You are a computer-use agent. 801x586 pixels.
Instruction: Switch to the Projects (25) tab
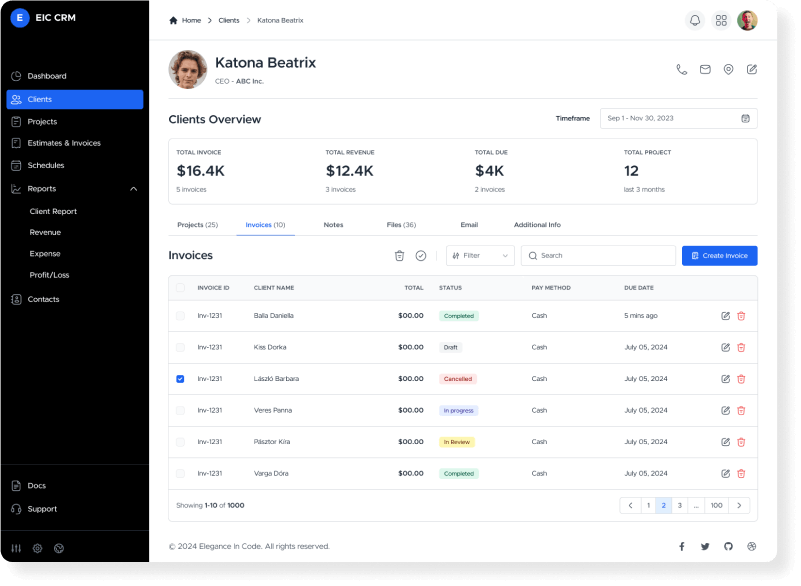click(x=197, y=225)
